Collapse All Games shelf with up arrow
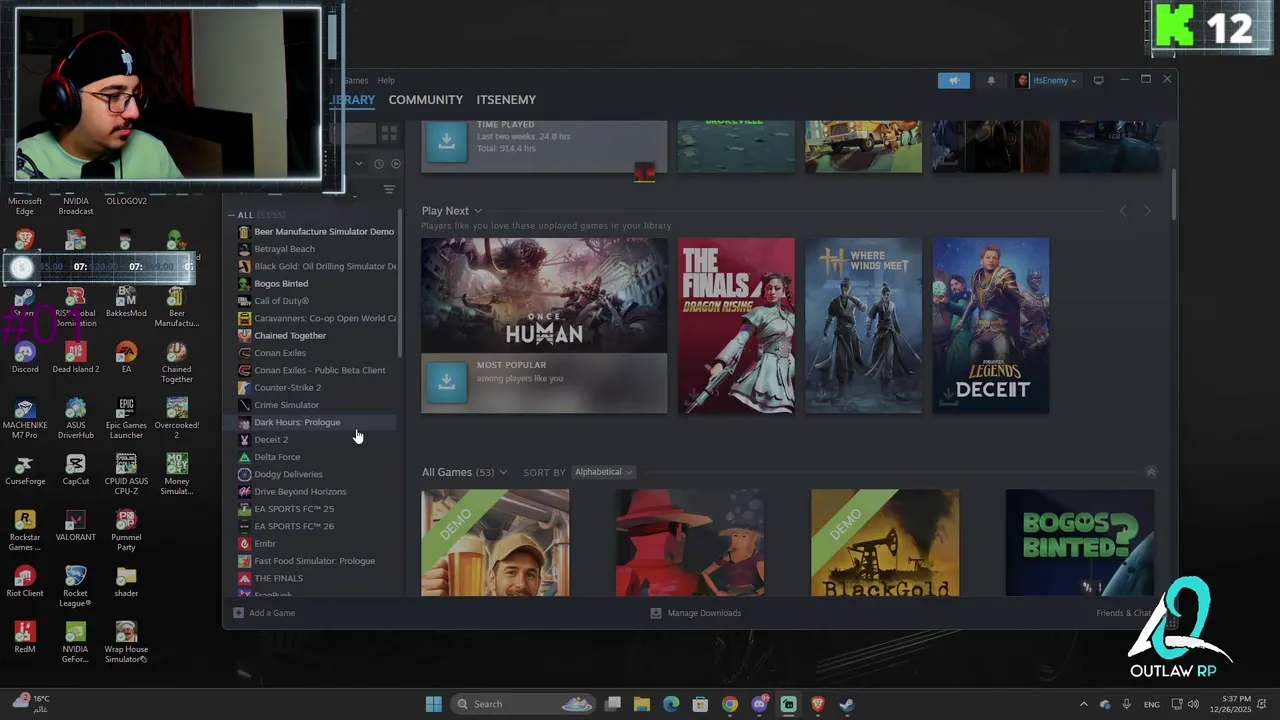The width and height of the screenshot is (1280, 720). 1151,472
